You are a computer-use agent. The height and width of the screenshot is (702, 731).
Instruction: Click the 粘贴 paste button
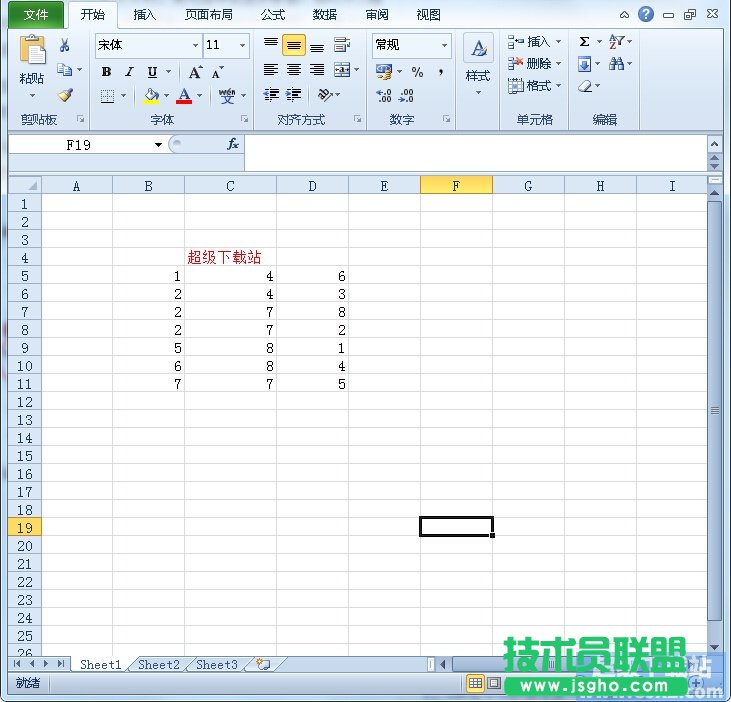point(32,65)
